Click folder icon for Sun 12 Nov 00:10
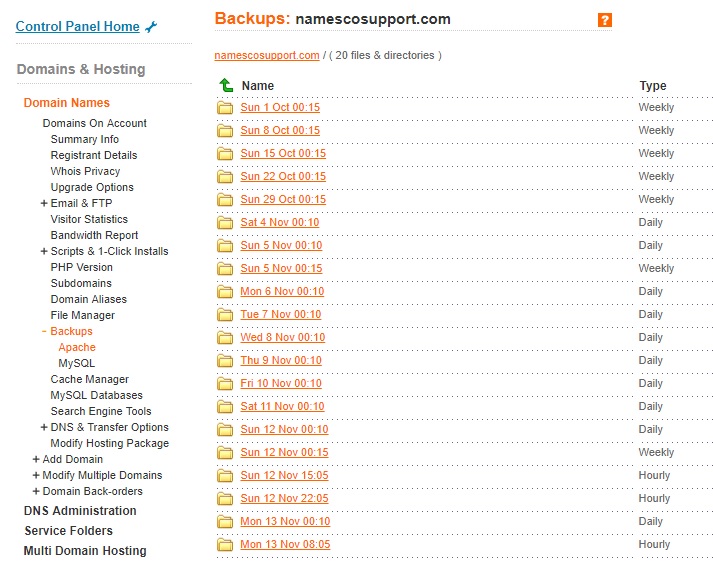Image resolution: width=713 pixels, height=565 pixels. (225, 430)
